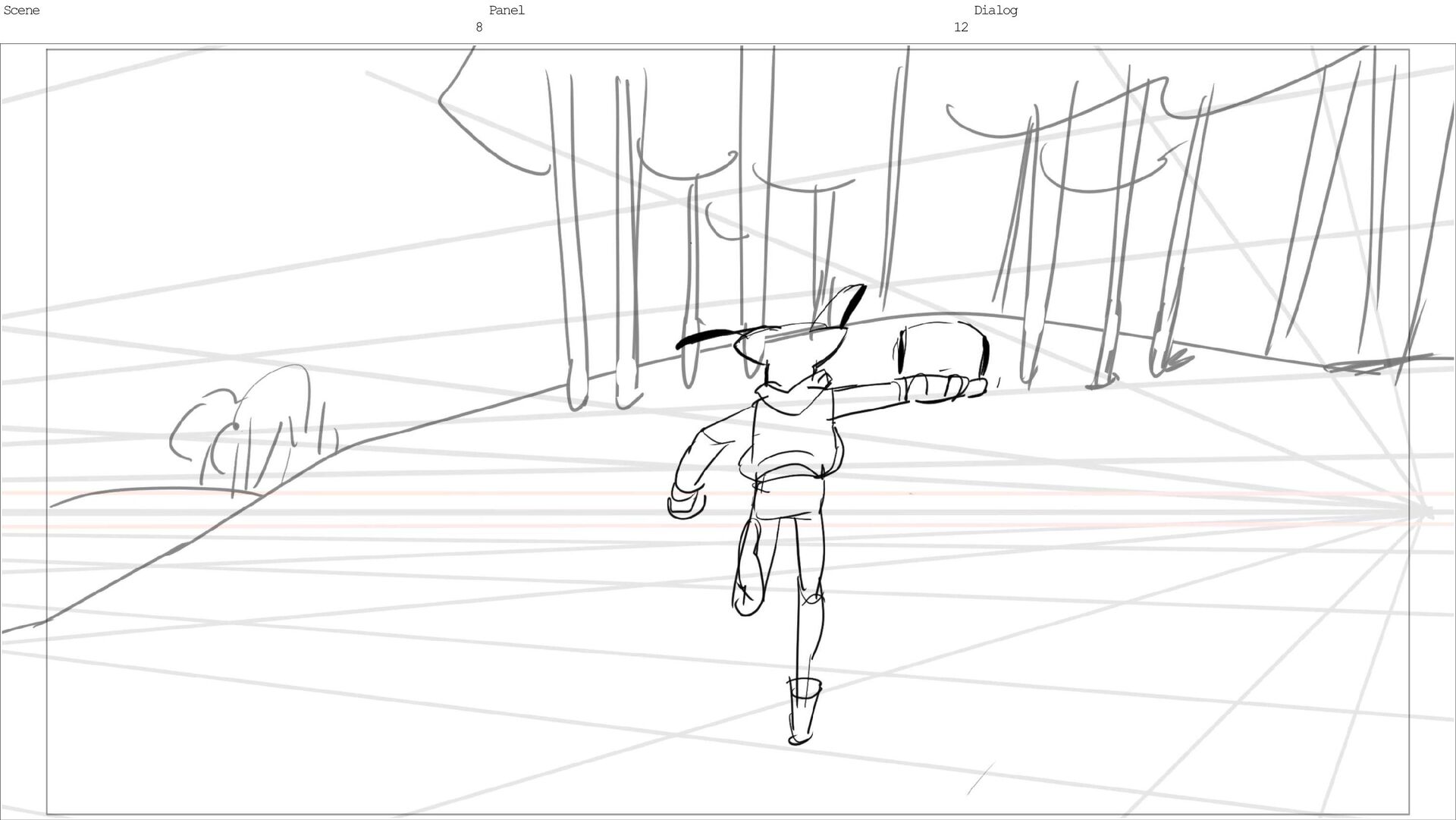
Task: Click the character's outstretched hand
Action: coord(944,388)
